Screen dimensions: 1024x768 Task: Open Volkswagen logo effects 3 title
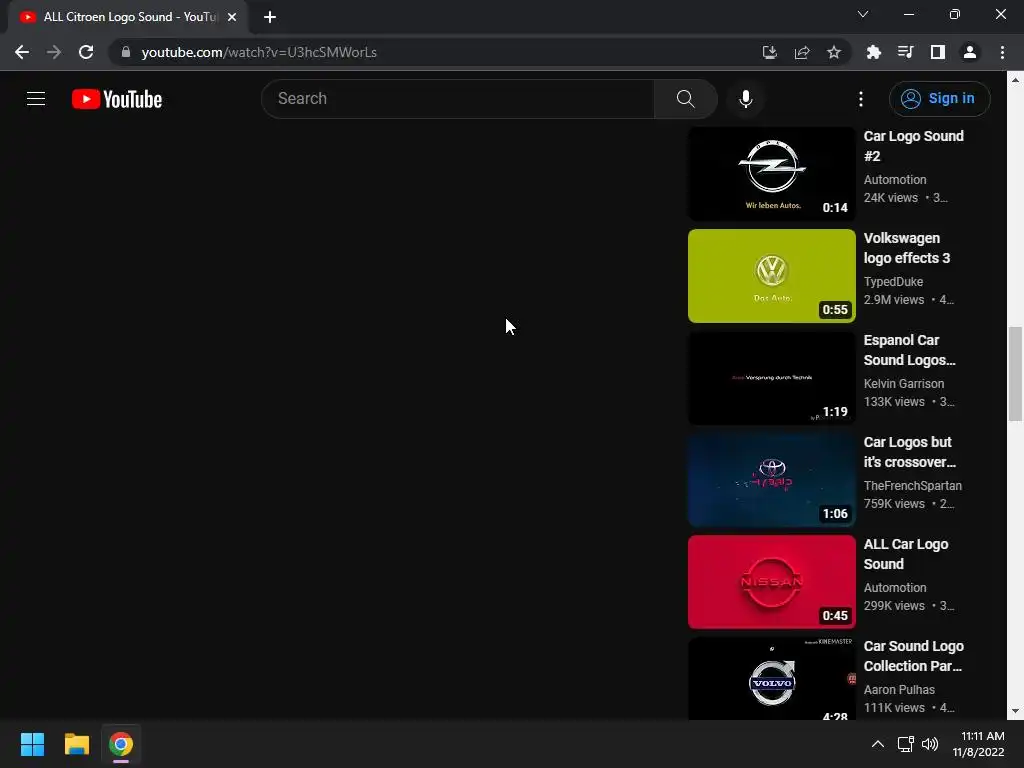[x=906, y=248]
